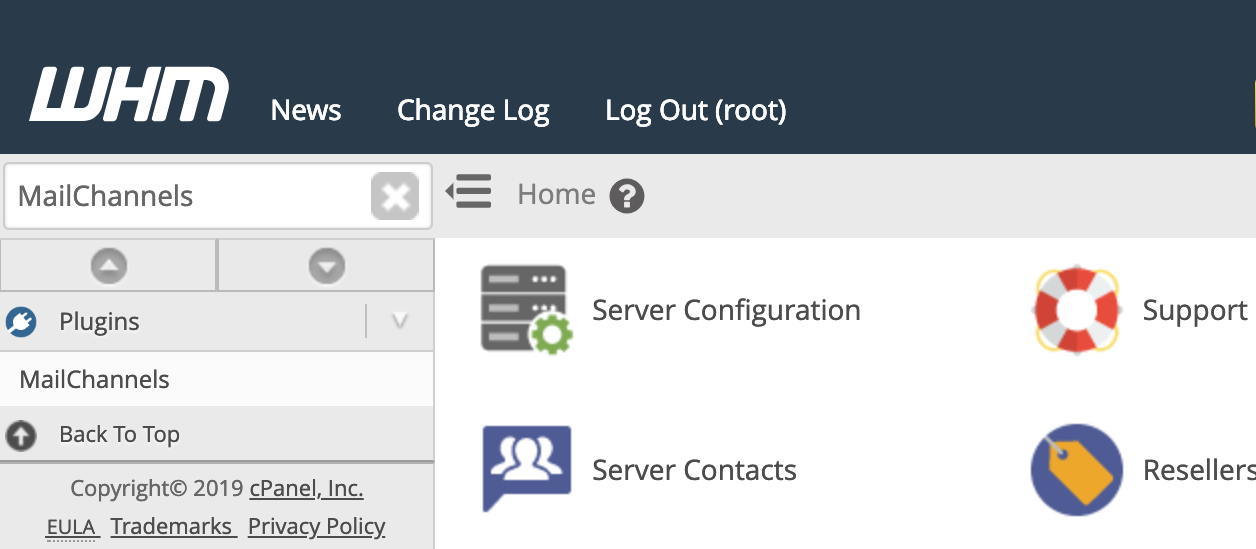Click the down arrow navigation button
This screenshot has height=549, width=1256.
click(x=326, y=266)
